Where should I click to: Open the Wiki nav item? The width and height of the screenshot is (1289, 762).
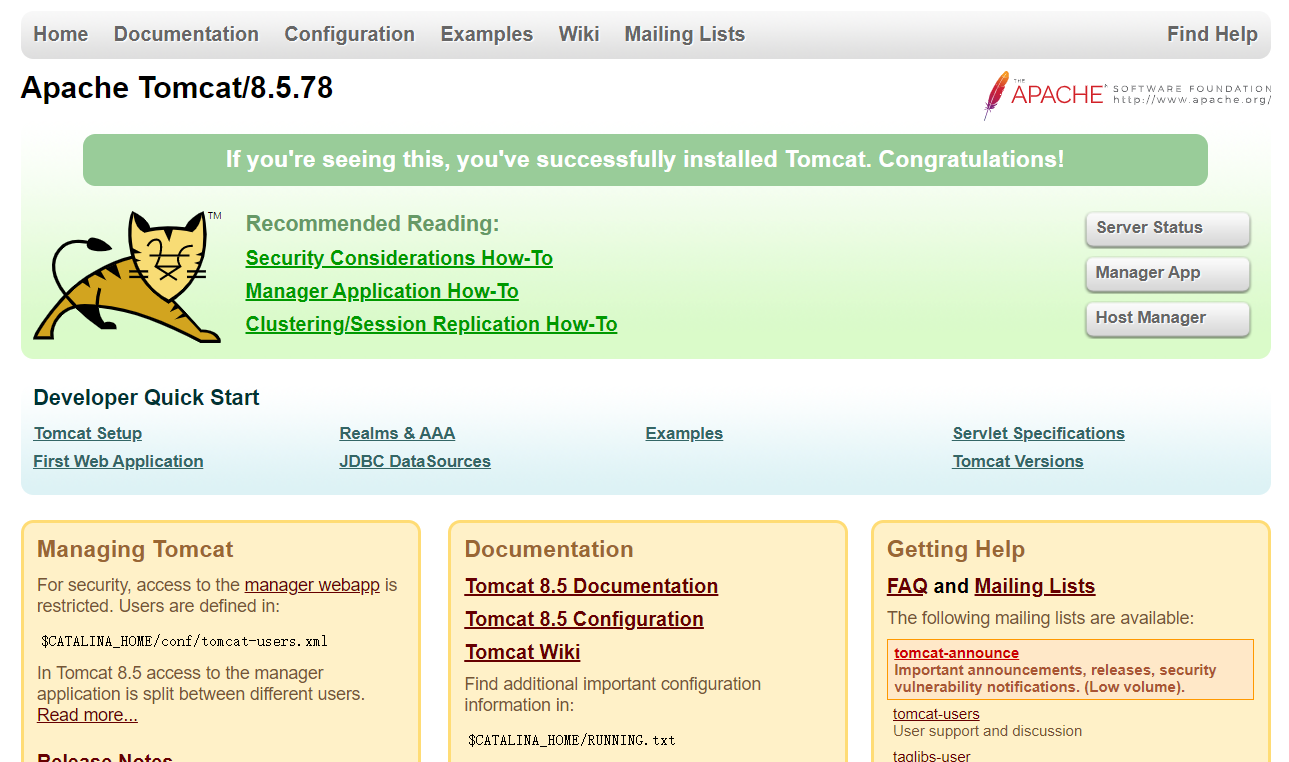(579, 34)
